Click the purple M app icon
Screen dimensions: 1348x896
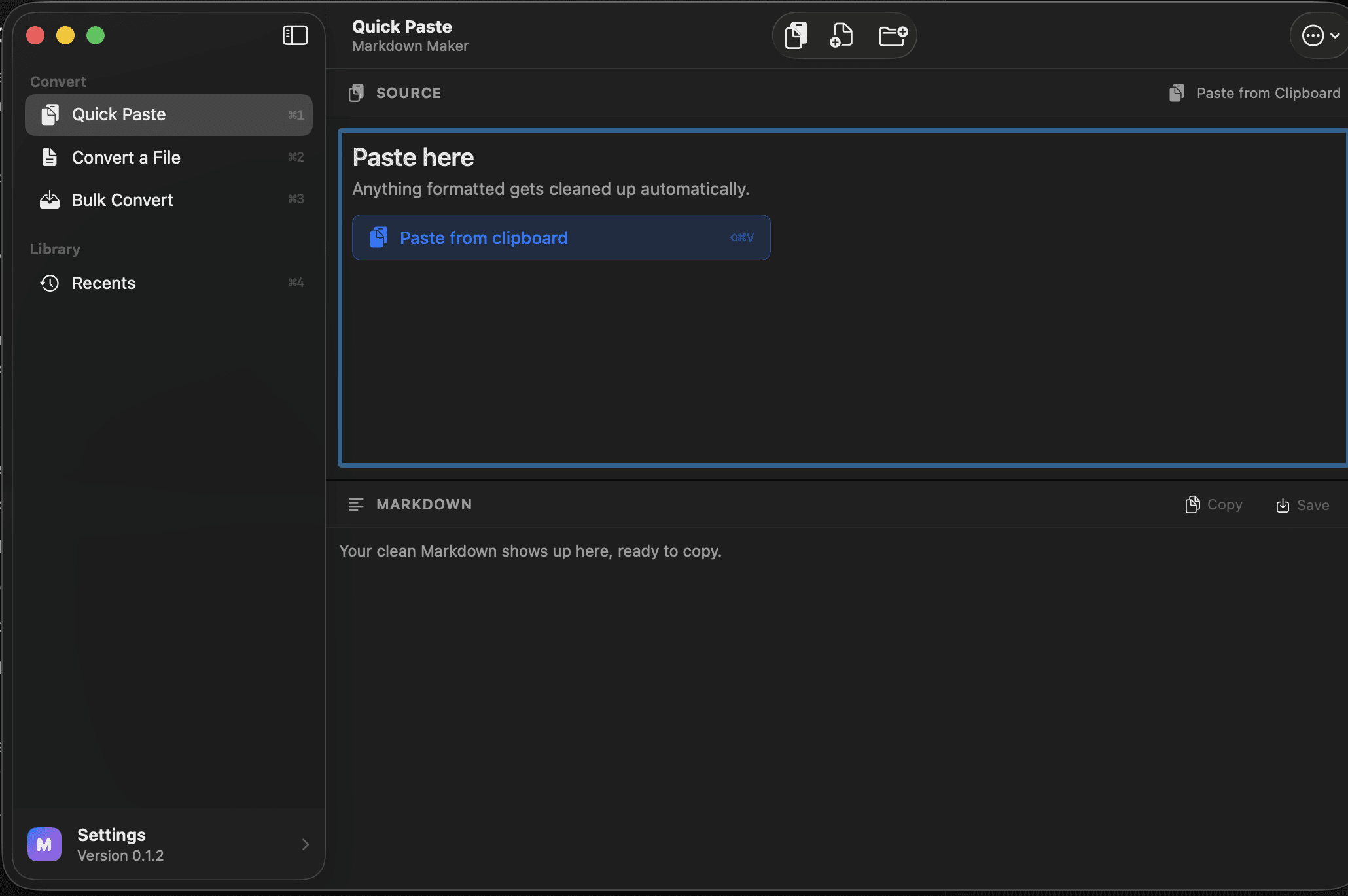pyautogui.click(x=44, y=844)
